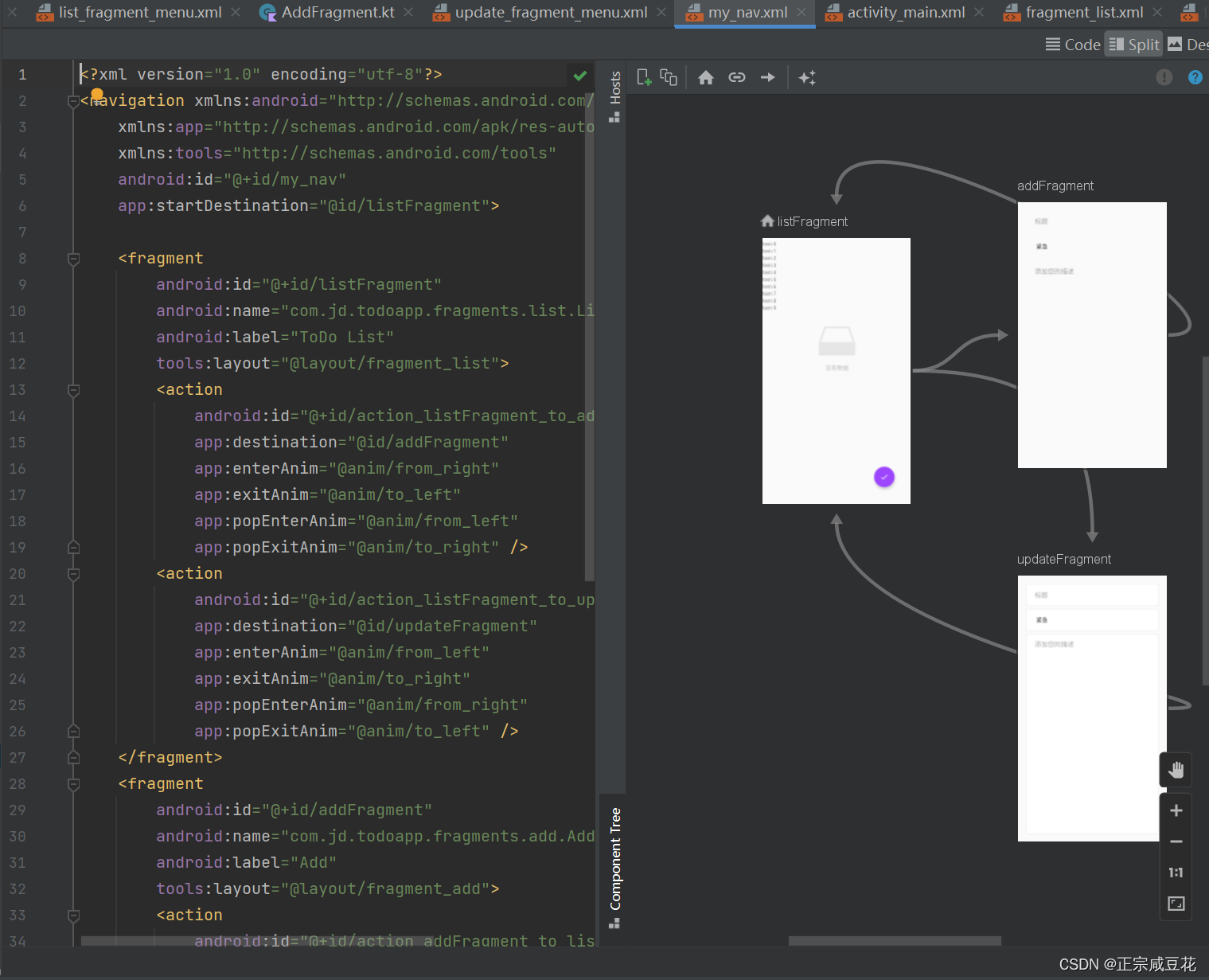Screen dimensions: 1209x980
Task: Collapse the action fold on line 33
Action: pos(73,916)
